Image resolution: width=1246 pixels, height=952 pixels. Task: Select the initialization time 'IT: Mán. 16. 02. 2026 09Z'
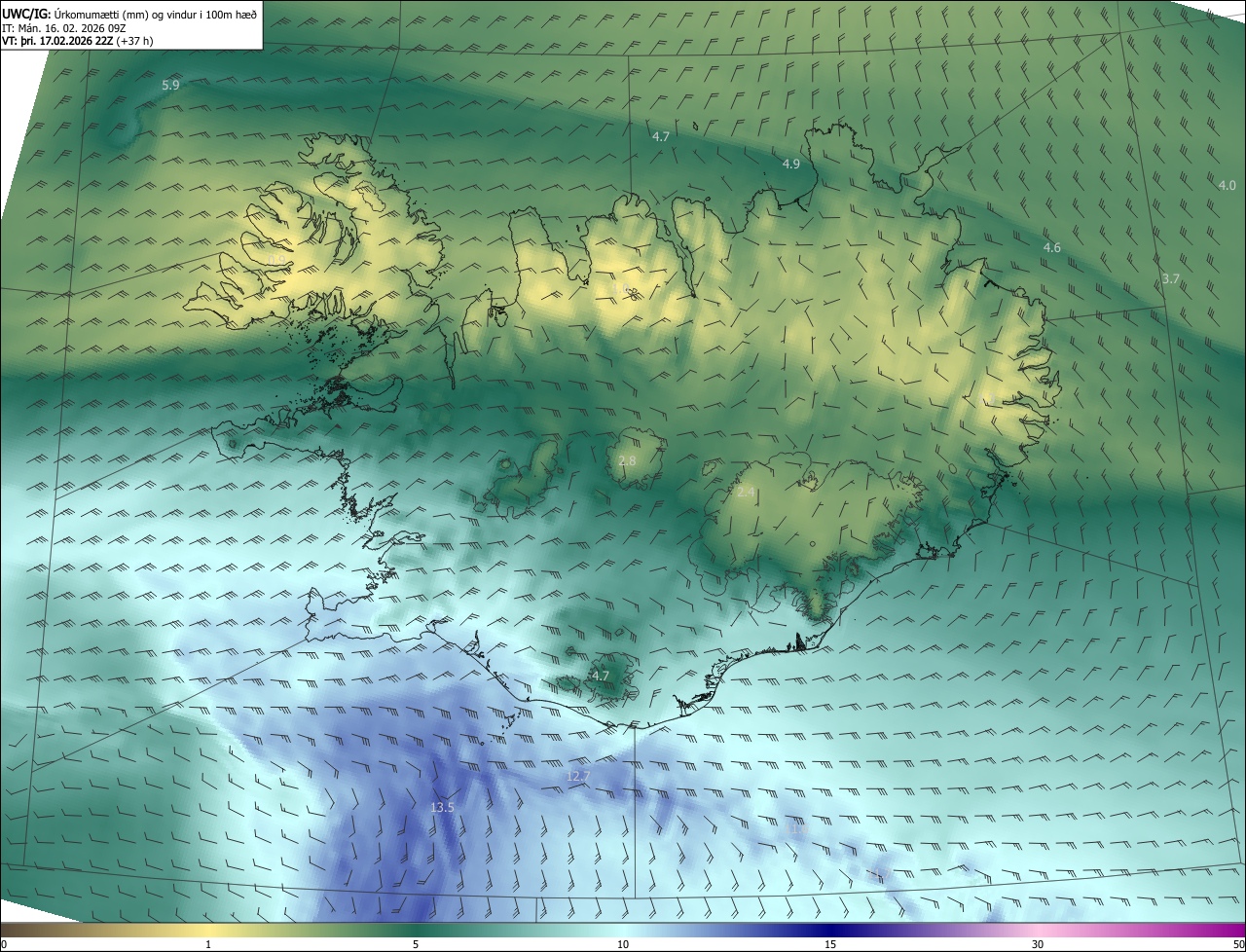[62, 28]
